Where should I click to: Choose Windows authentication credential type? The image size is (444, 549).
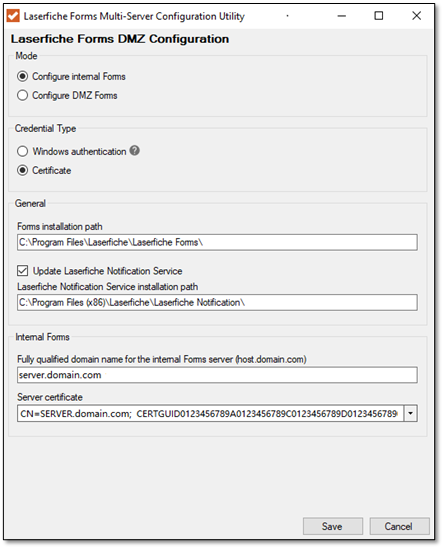tap(22, 151)
